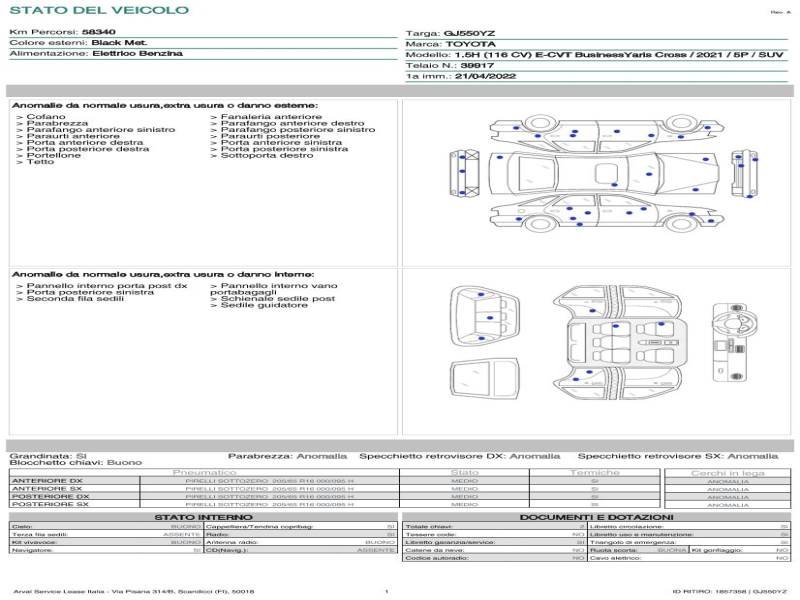Click the car roof top-view diagram
The image size is (800, 600).
(x=604, y=173)
